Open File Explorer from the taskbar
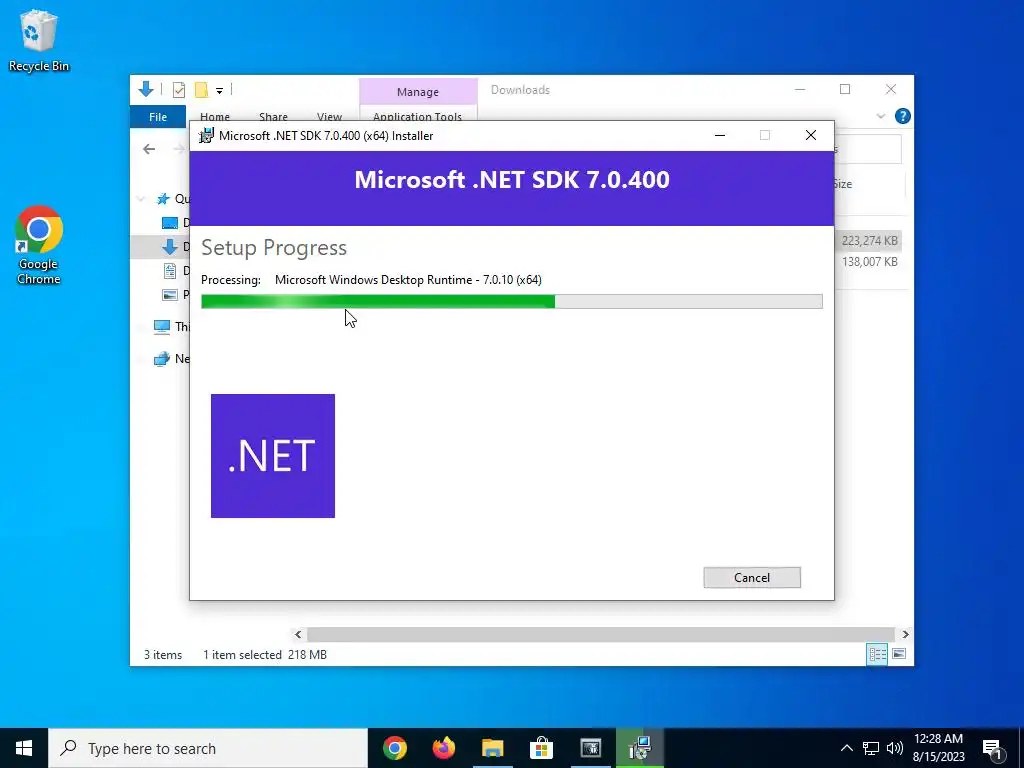1024x768 pixels. tap(493, 748)
